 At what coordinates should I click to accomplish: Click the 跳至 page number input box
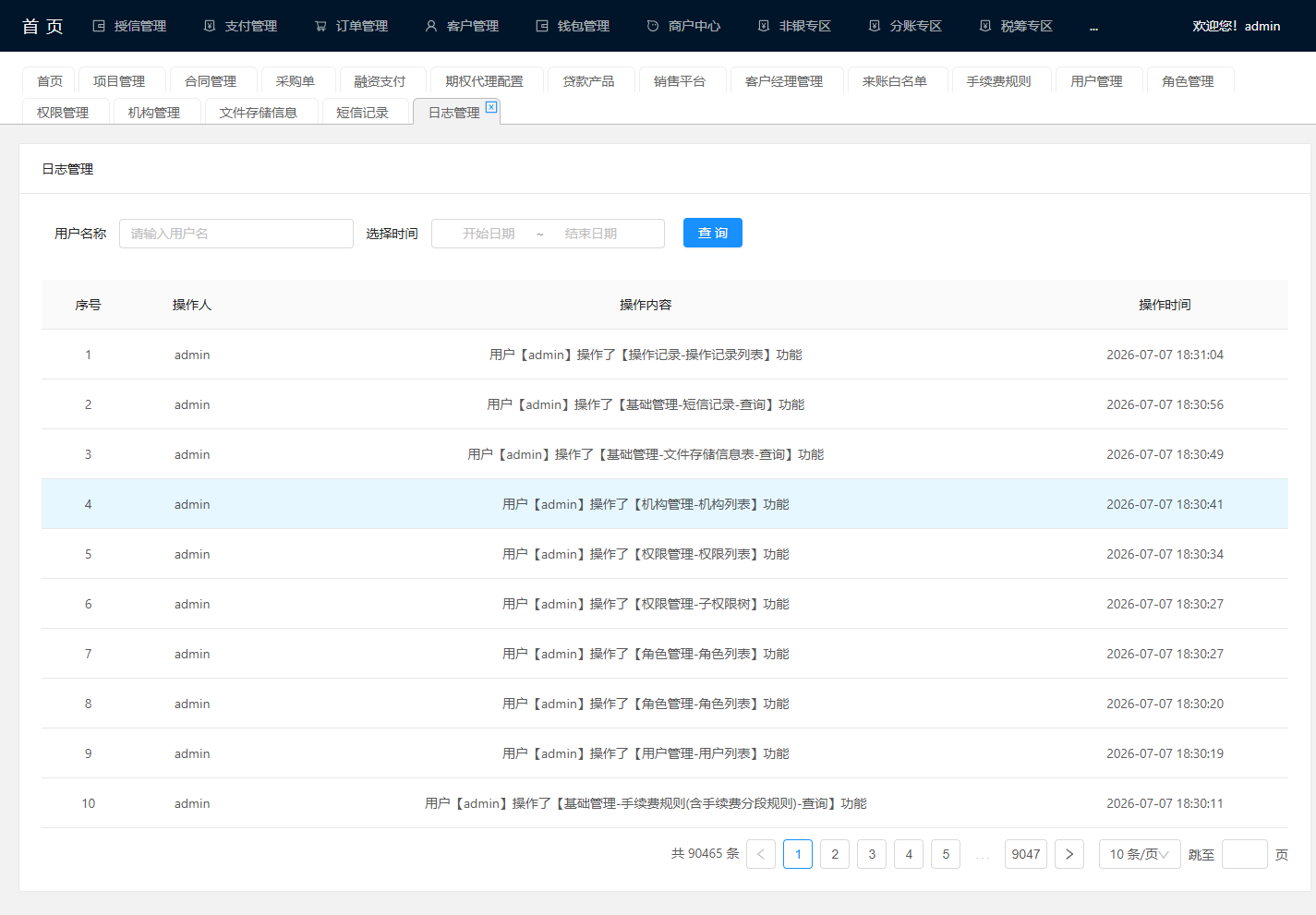[1245, 854]
